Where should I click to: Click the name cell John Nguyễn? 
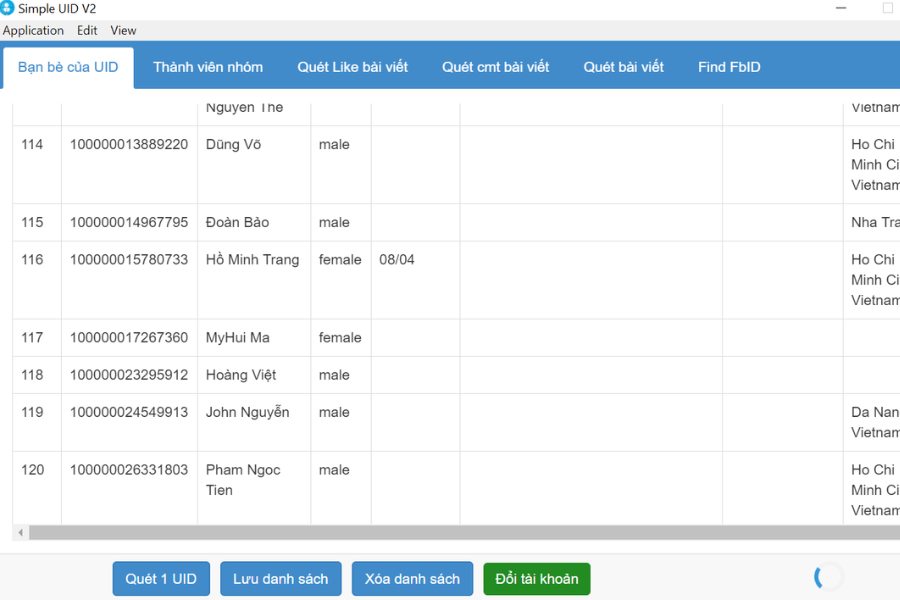pyautogui.click(x=247, y=412)
